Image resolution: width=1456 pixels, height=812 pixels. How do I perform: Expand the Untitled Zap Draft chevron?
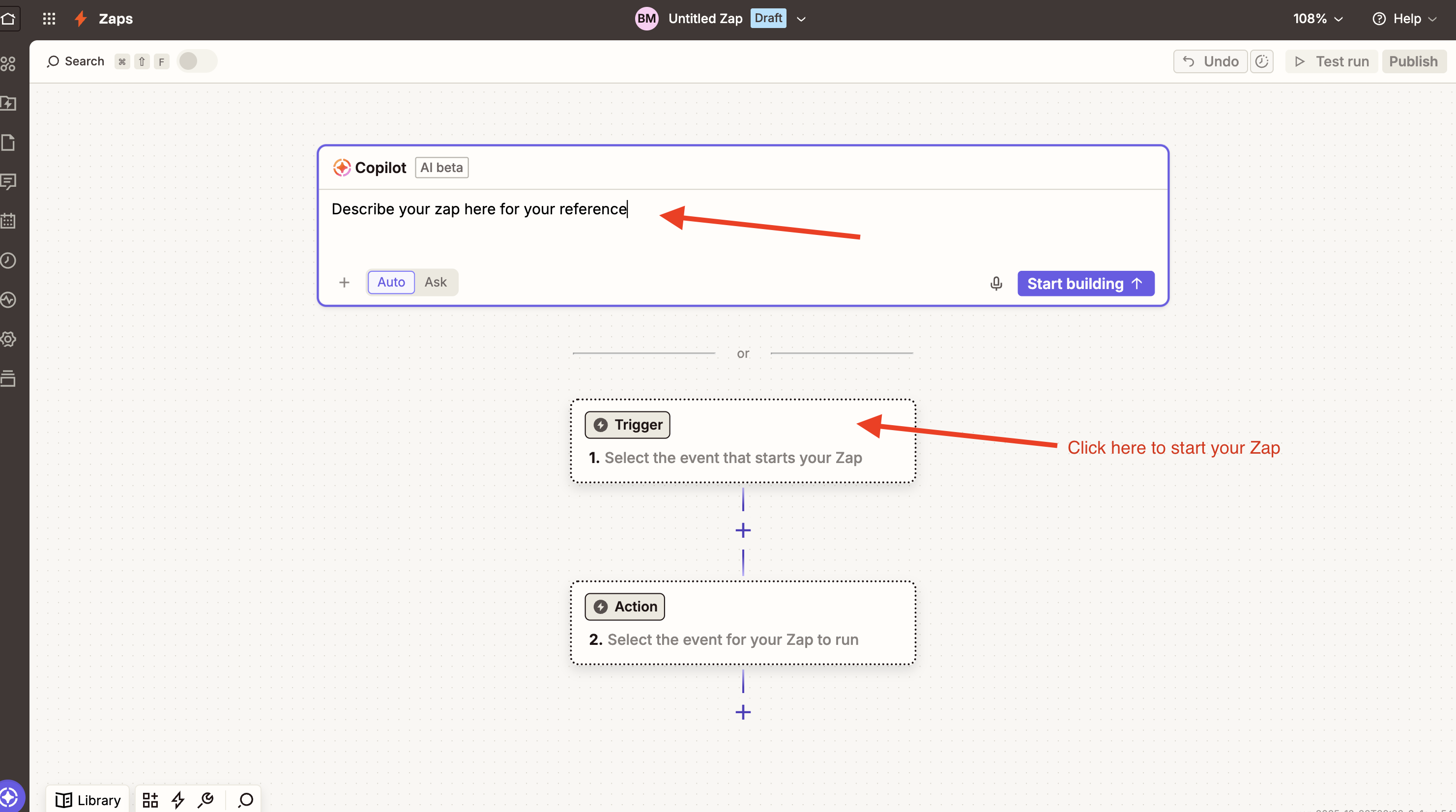click(801, 19)
